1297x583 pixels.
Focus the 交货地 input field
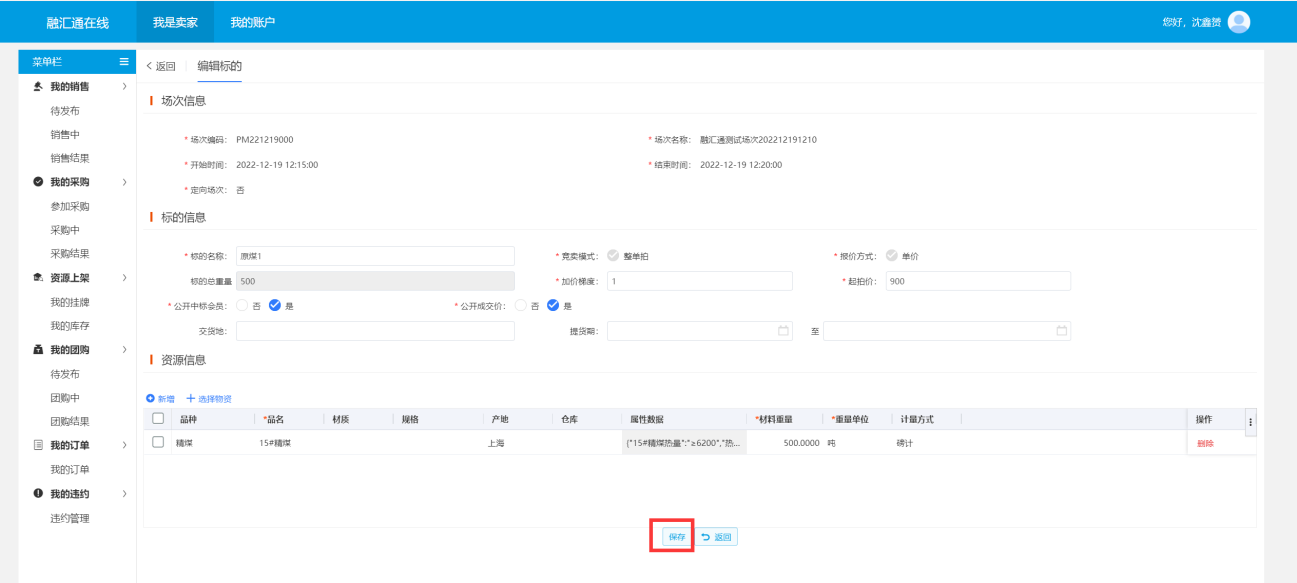[375, 331]
